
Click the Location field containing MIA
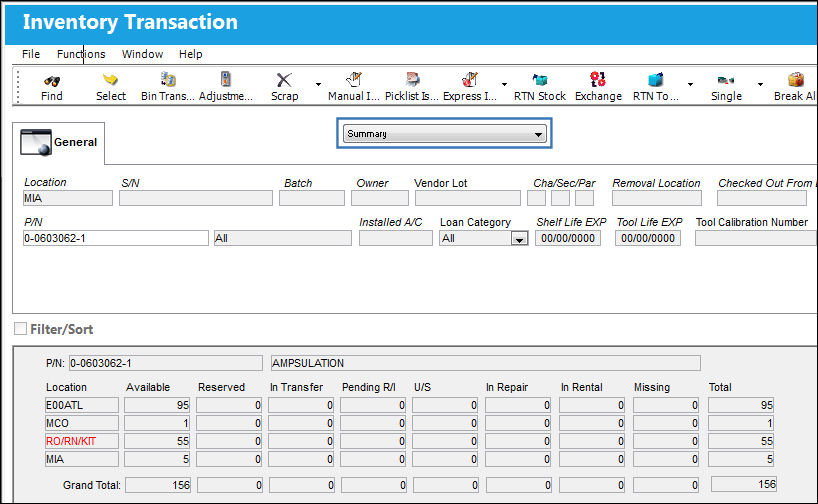[68, 198]
